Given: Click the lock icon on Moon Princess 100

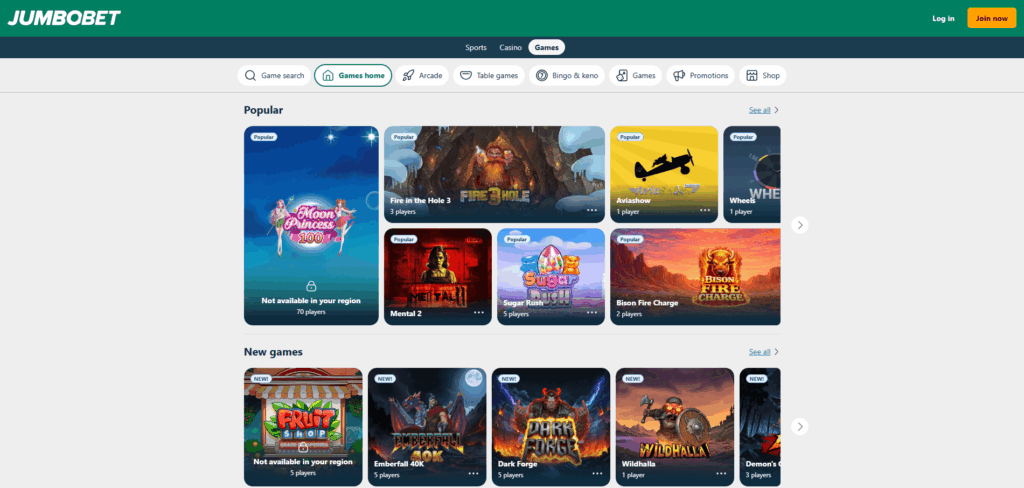Looking at the screenshot, I should point(312,286).
